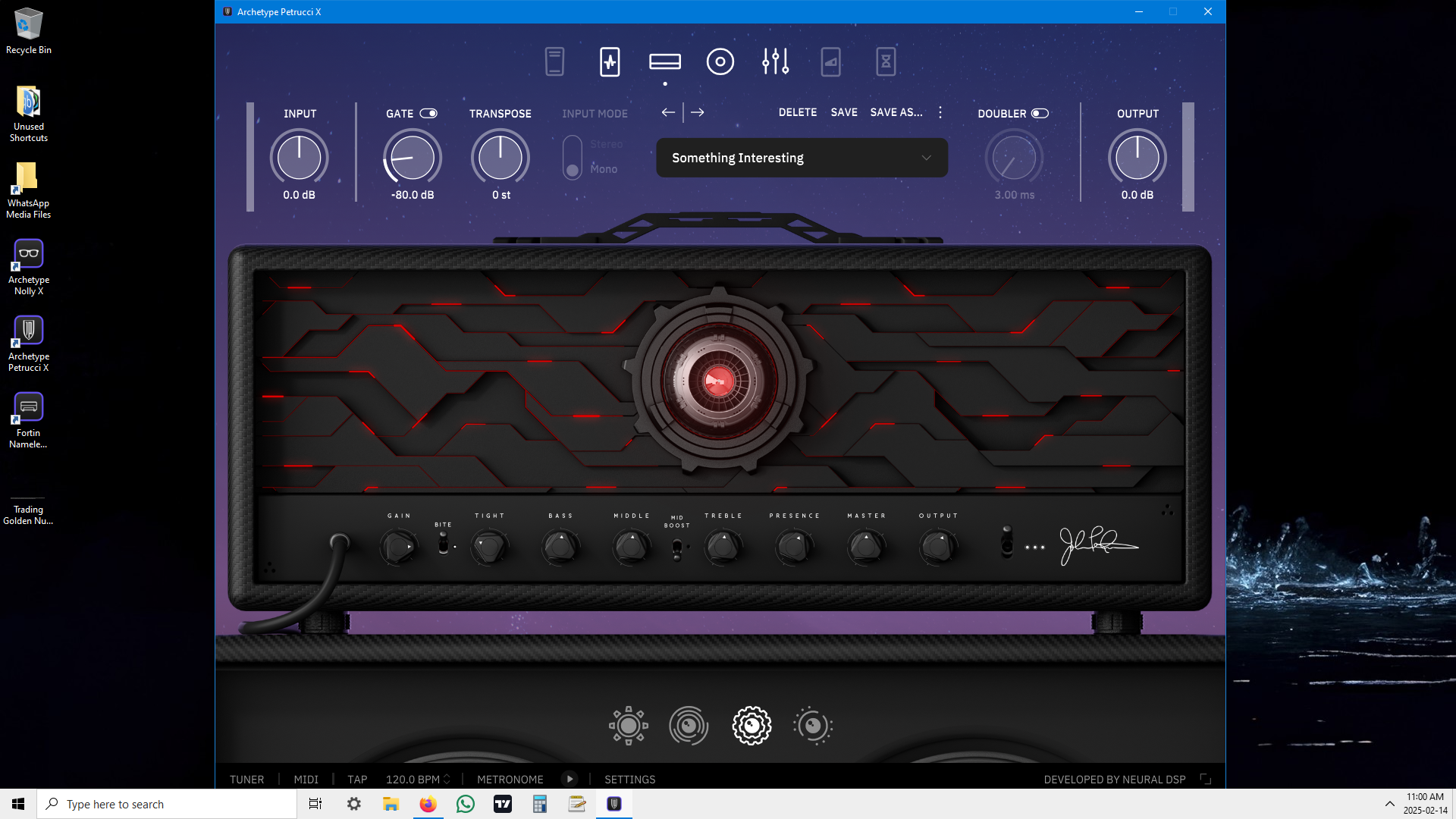This screenshot has height=819, width=1456.
Task: Open Firefox from the taskbar
Action: pyautogui.click(x=428, y=804)
